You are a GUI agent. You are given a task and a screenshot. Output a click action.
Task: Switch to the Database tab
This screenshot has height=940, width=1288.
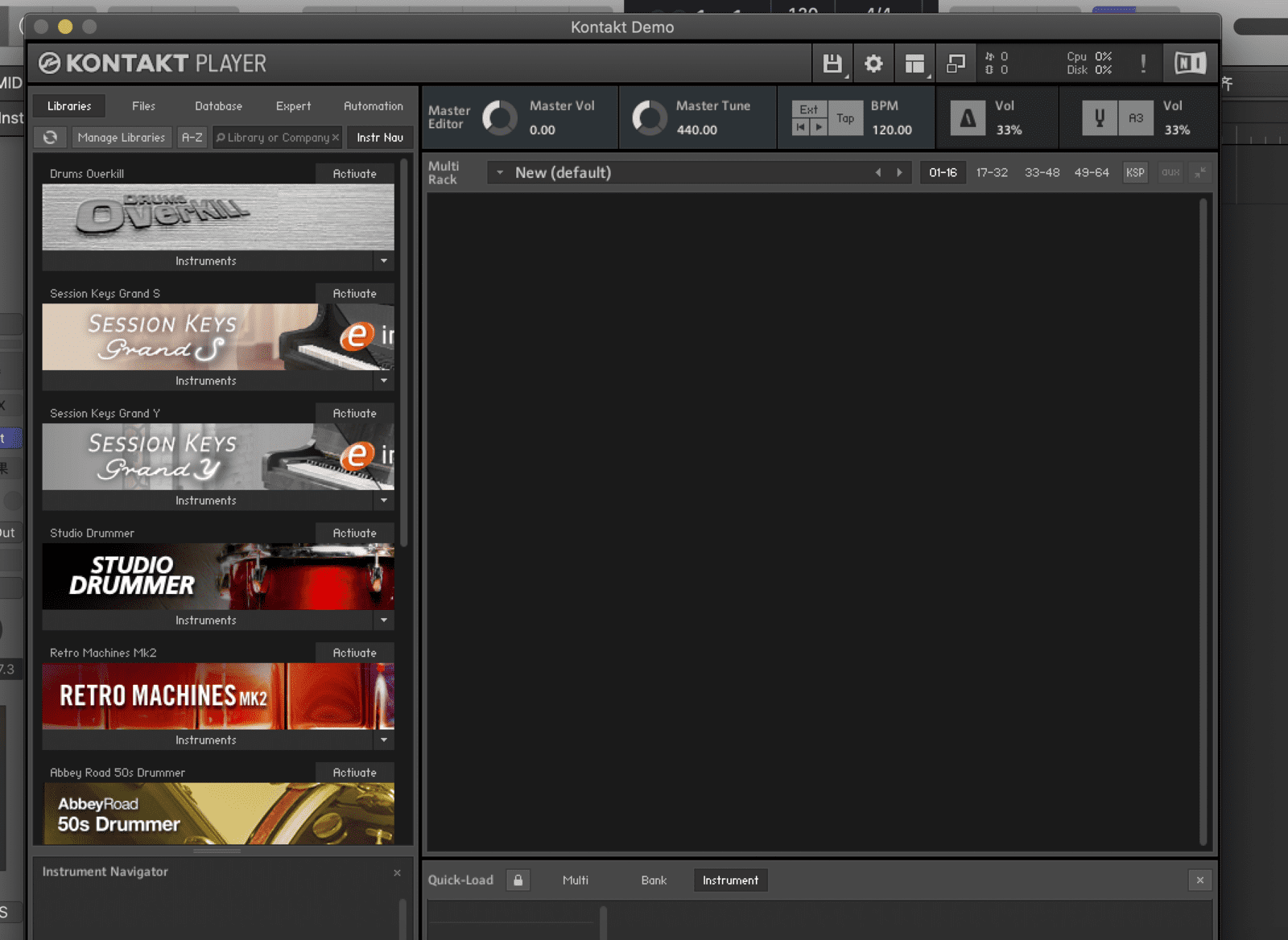pos(218,106)
